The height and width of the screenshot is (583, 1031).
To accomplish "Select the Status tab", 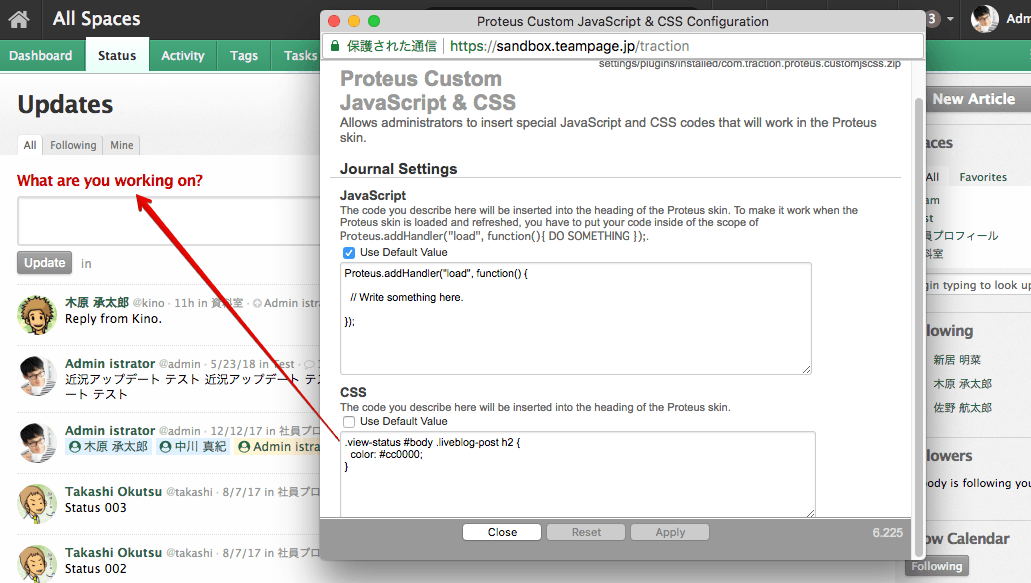I will 117,56.
